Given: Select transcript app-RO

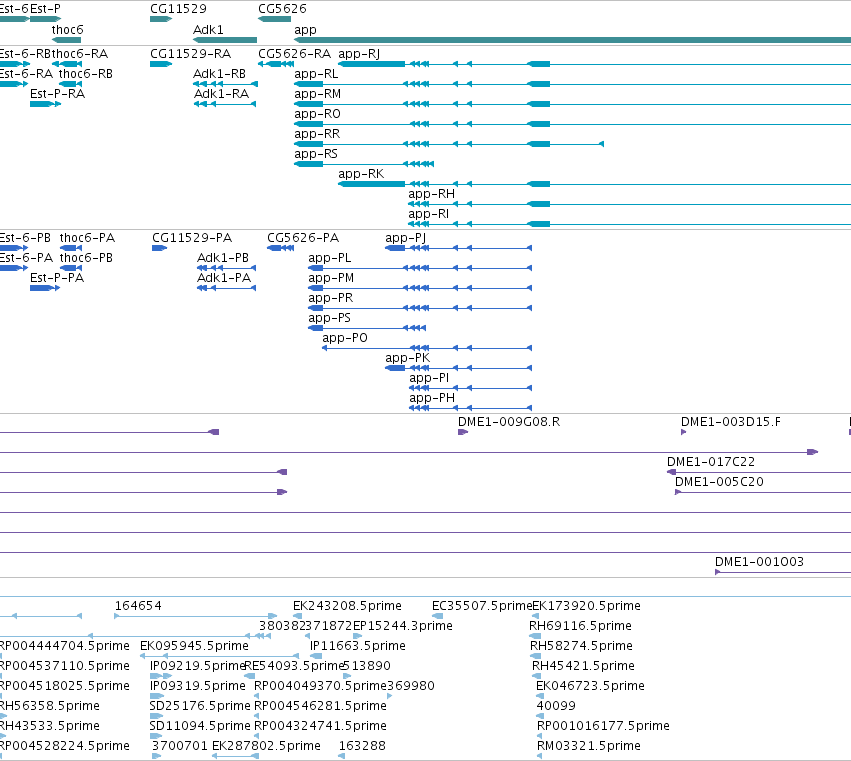Looking at the screenshot, I should coord(317,114).
